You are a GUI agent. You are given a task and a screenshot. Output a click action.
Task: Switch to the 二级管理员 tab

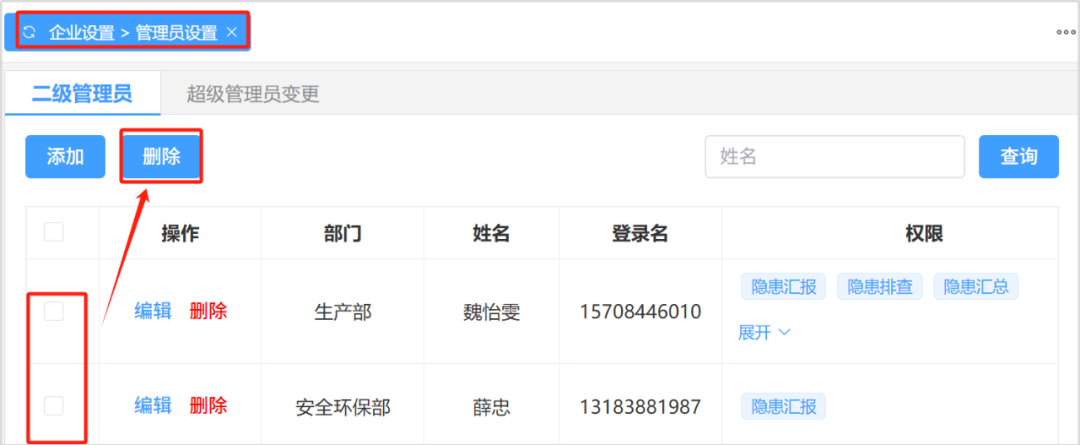82,95
